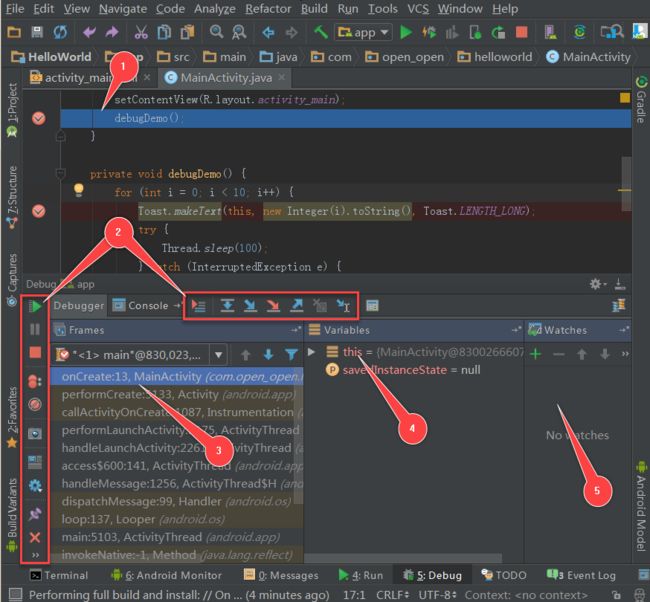Viewport: 650px width, 602px height.
Task: Open the VCS menu
Action: [418, 9]
